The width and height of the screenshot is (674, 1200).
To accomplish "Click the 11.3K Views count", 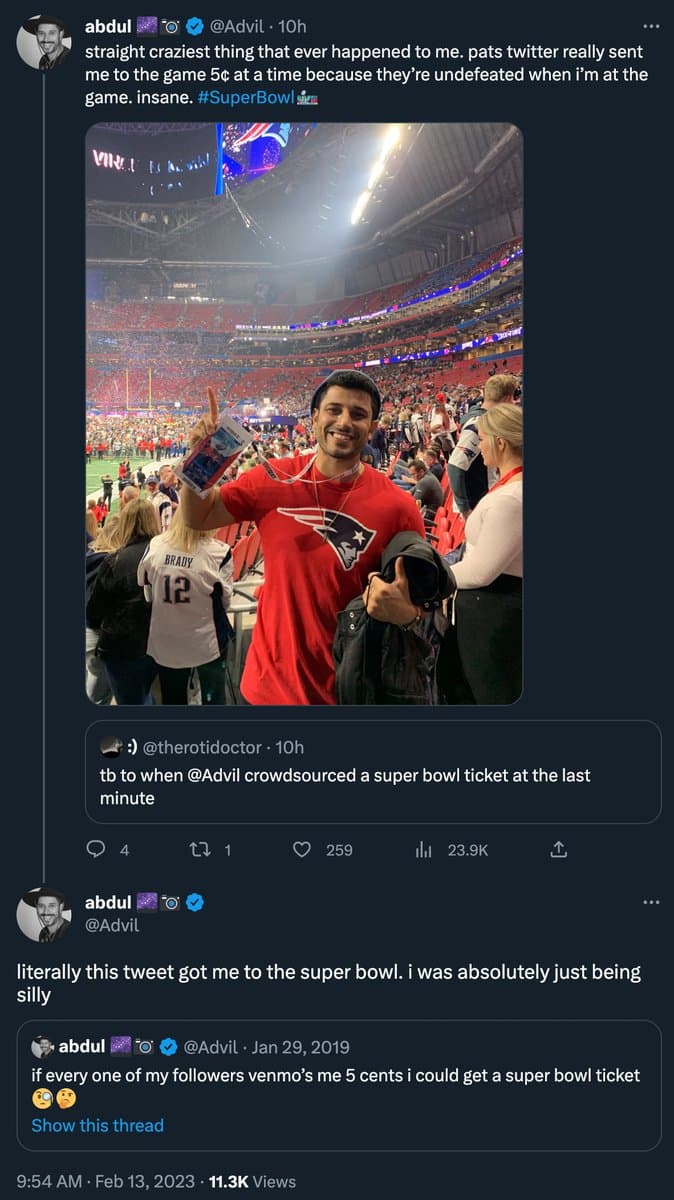I will coord(253,1181).
